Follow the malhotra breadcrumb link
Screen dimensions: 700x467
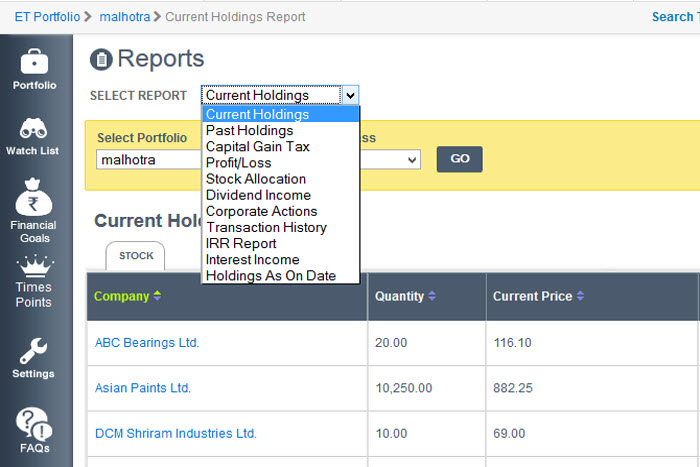(125, 17)
